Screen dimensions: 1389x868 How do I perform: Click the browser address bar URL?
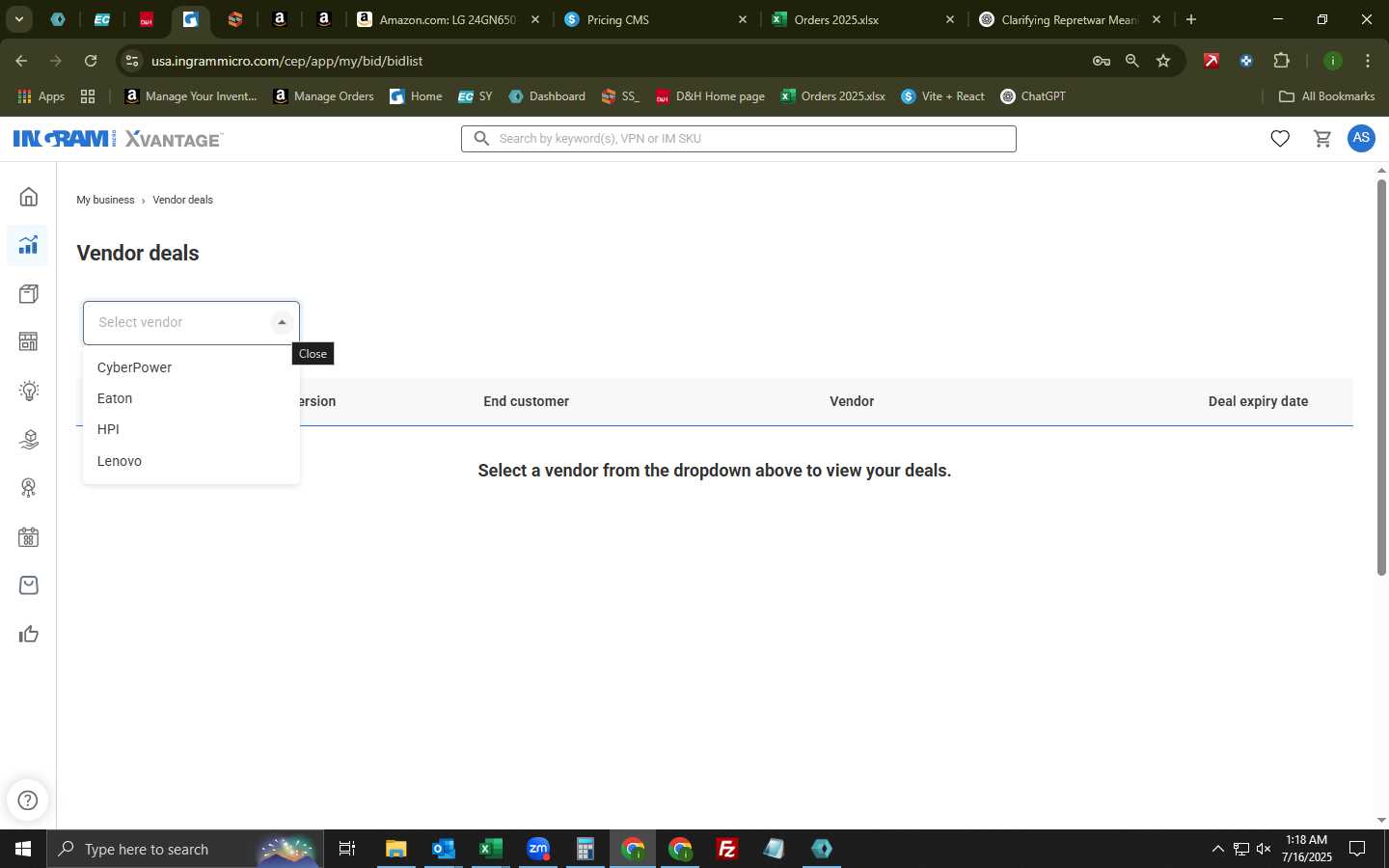[286, 61]
